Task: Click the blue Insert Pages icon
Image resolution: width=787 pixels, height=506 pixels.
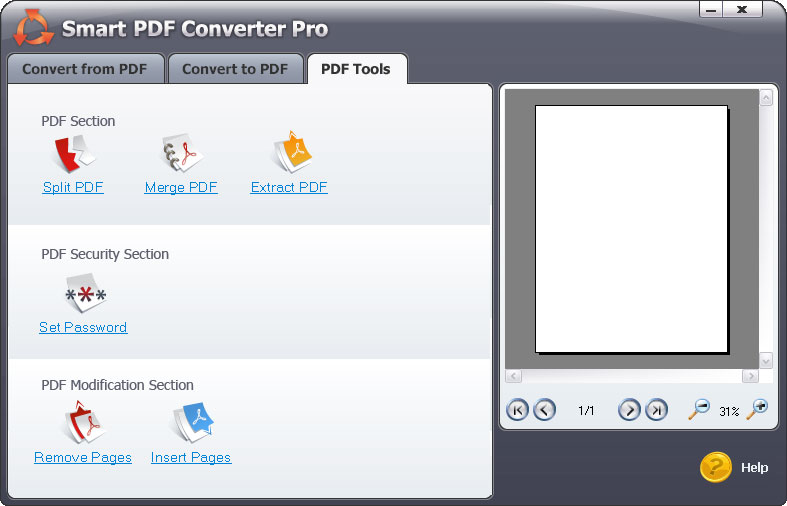Action: coord(193,422)
